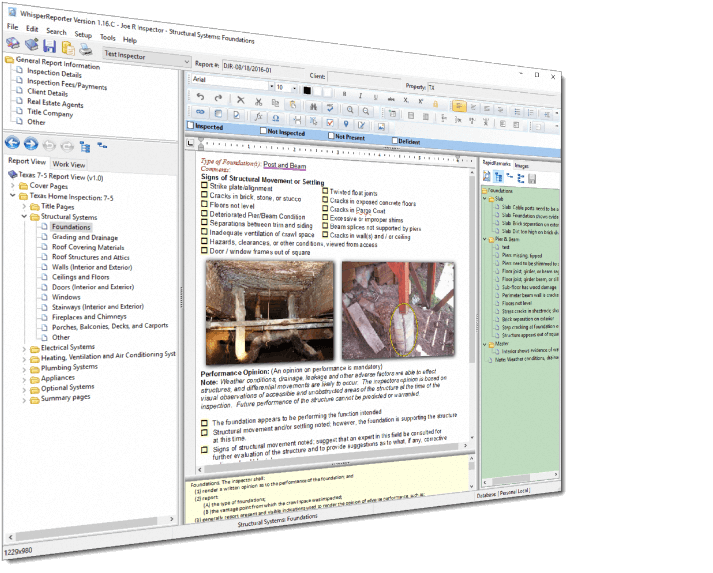Click the subscript X icon

point(405,100)
